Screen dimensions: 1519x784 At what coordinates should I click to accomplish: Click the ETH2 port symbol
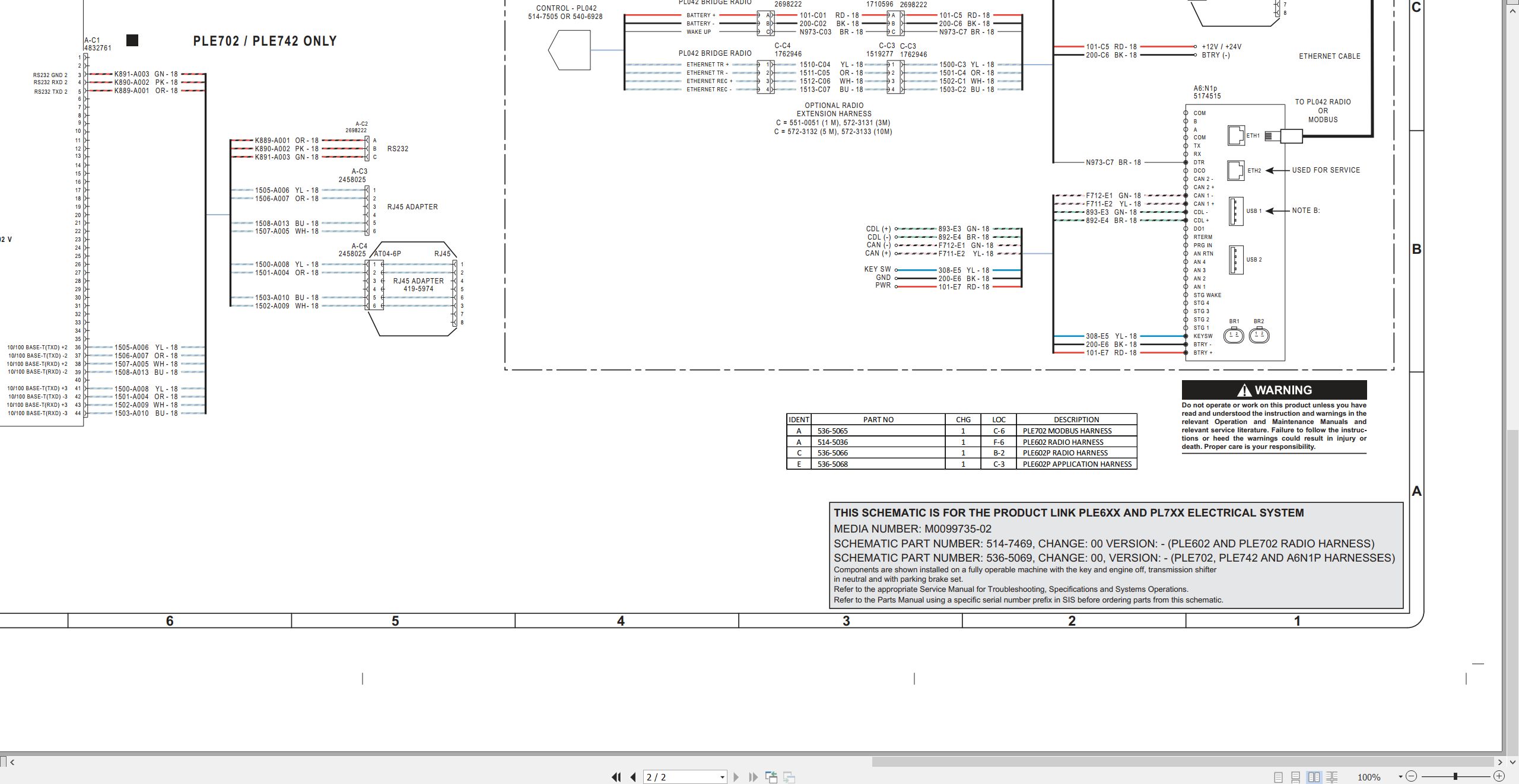point(1236,170)
